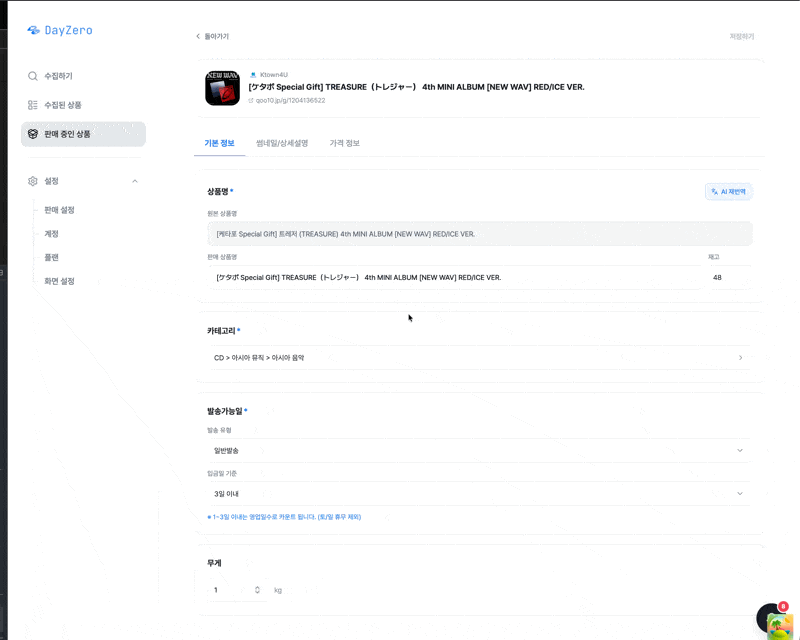This screenshot has width=800, height=640.
Task: Select the 판매 중인 상품 box icon
Action: (x=33, y=134)
